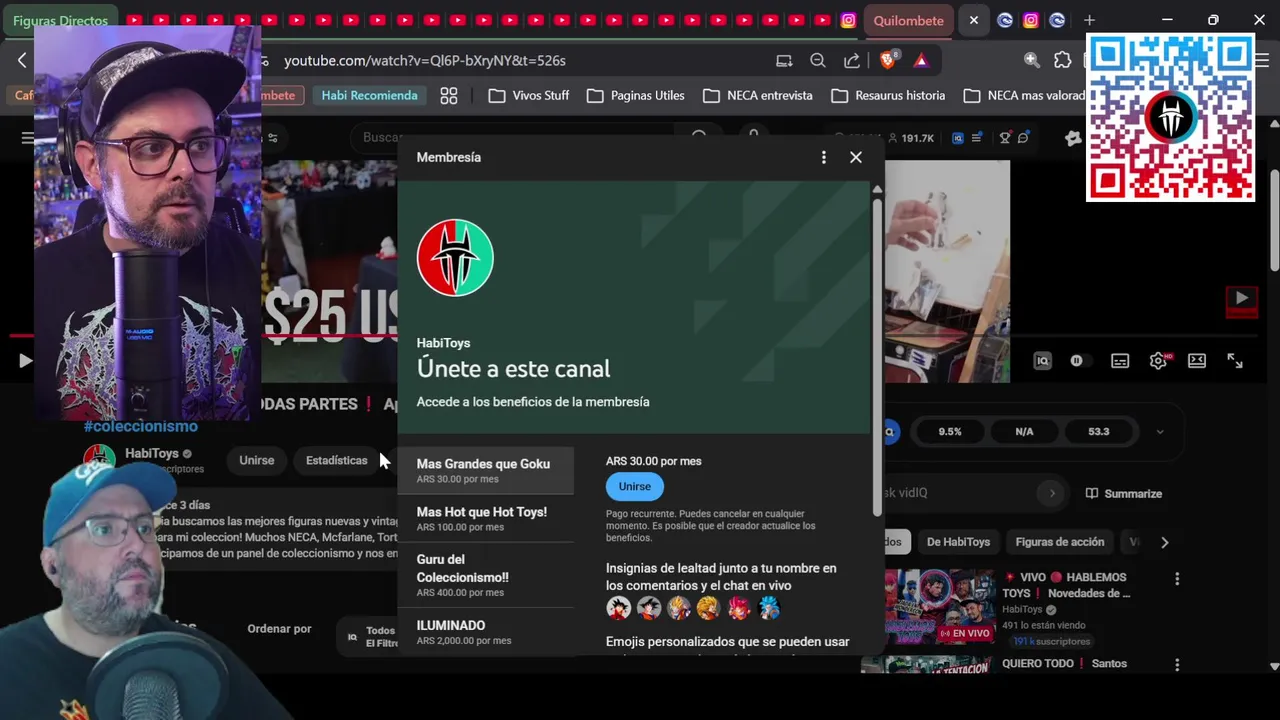Submit the Ask vidIQ arrow button

click(x=1051, y=493)
